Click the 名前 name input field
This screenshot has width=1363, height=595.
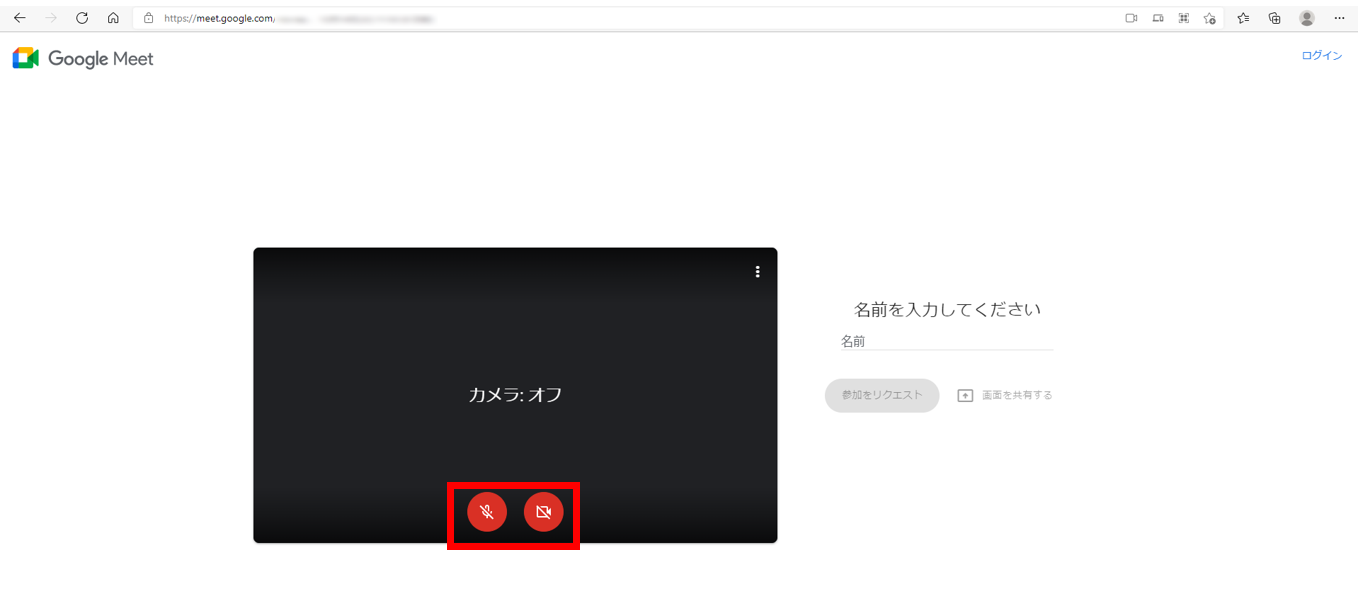point(946,341)
